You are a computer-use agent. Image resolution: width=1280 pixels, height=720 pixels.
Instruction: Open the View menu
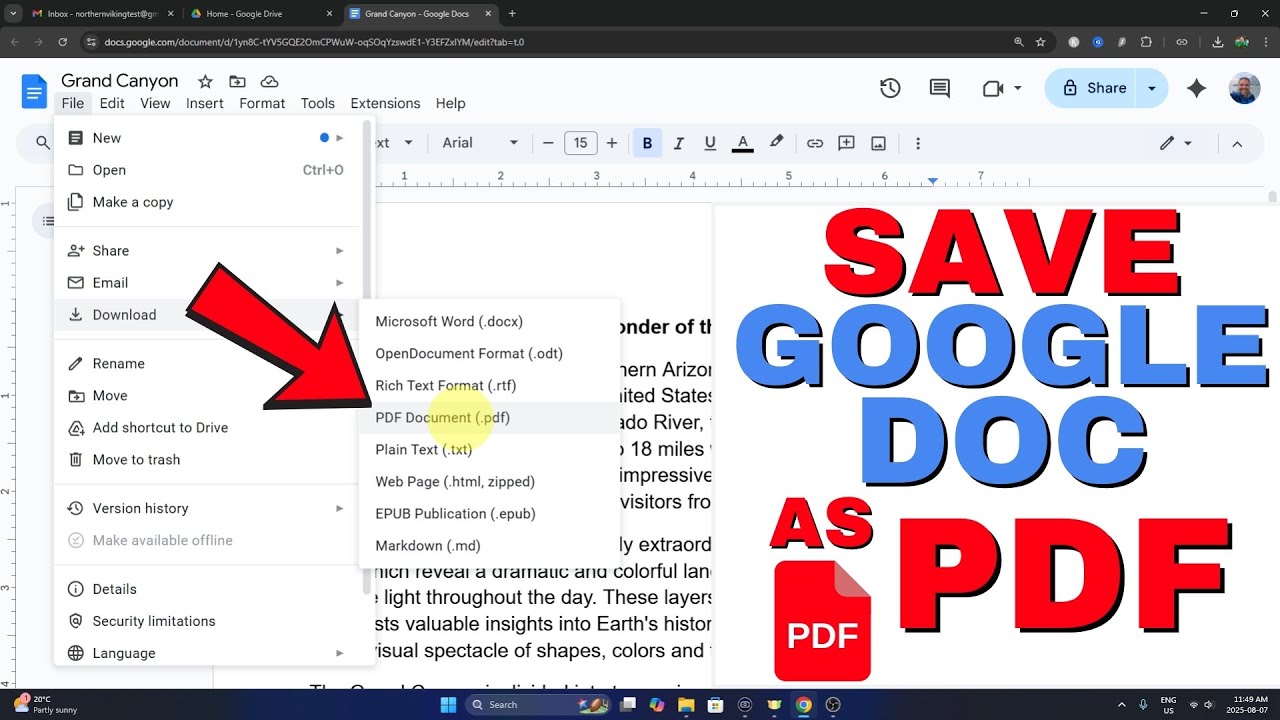tap(155, 103)
